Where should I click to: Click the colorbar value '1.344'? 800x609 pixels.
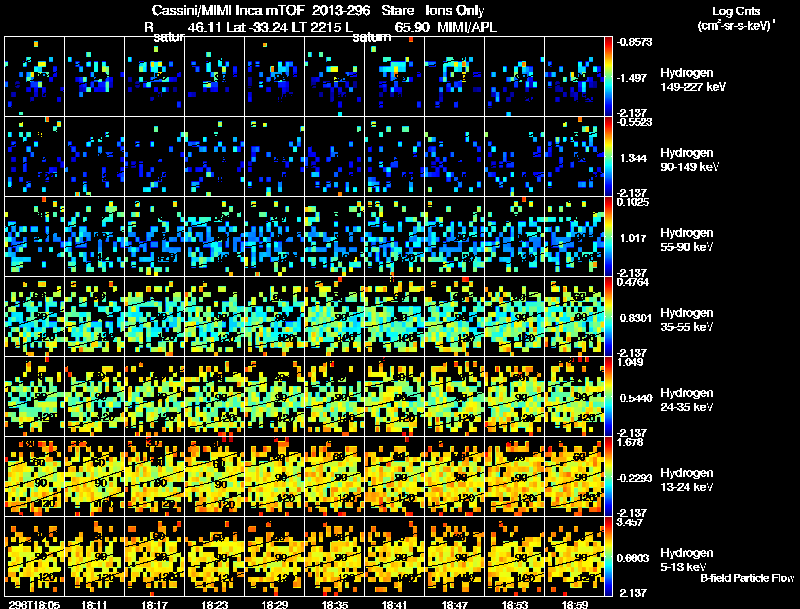tap(633, 158)
